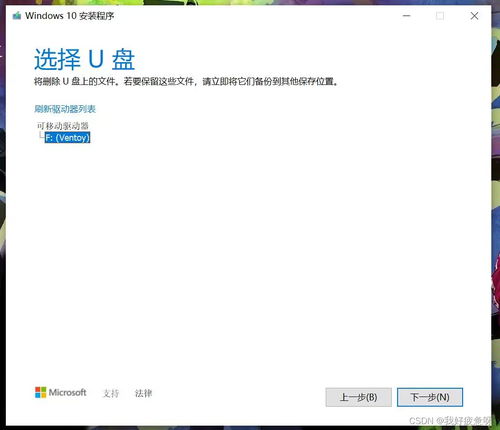Go back with the 上一步(B) button
This screenshot has height=430, width=500.
359,397
